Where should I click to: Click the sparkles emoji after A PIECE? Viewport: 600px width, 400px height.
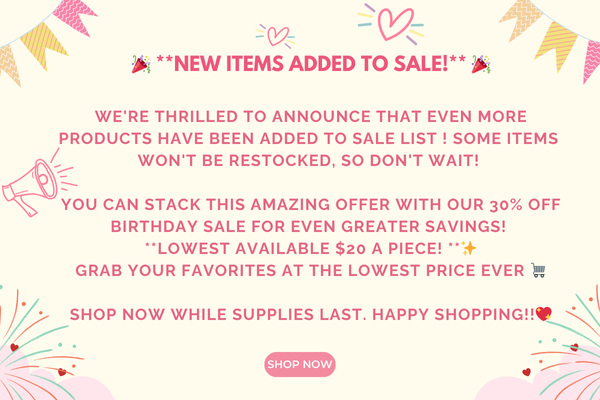point(469,248)
